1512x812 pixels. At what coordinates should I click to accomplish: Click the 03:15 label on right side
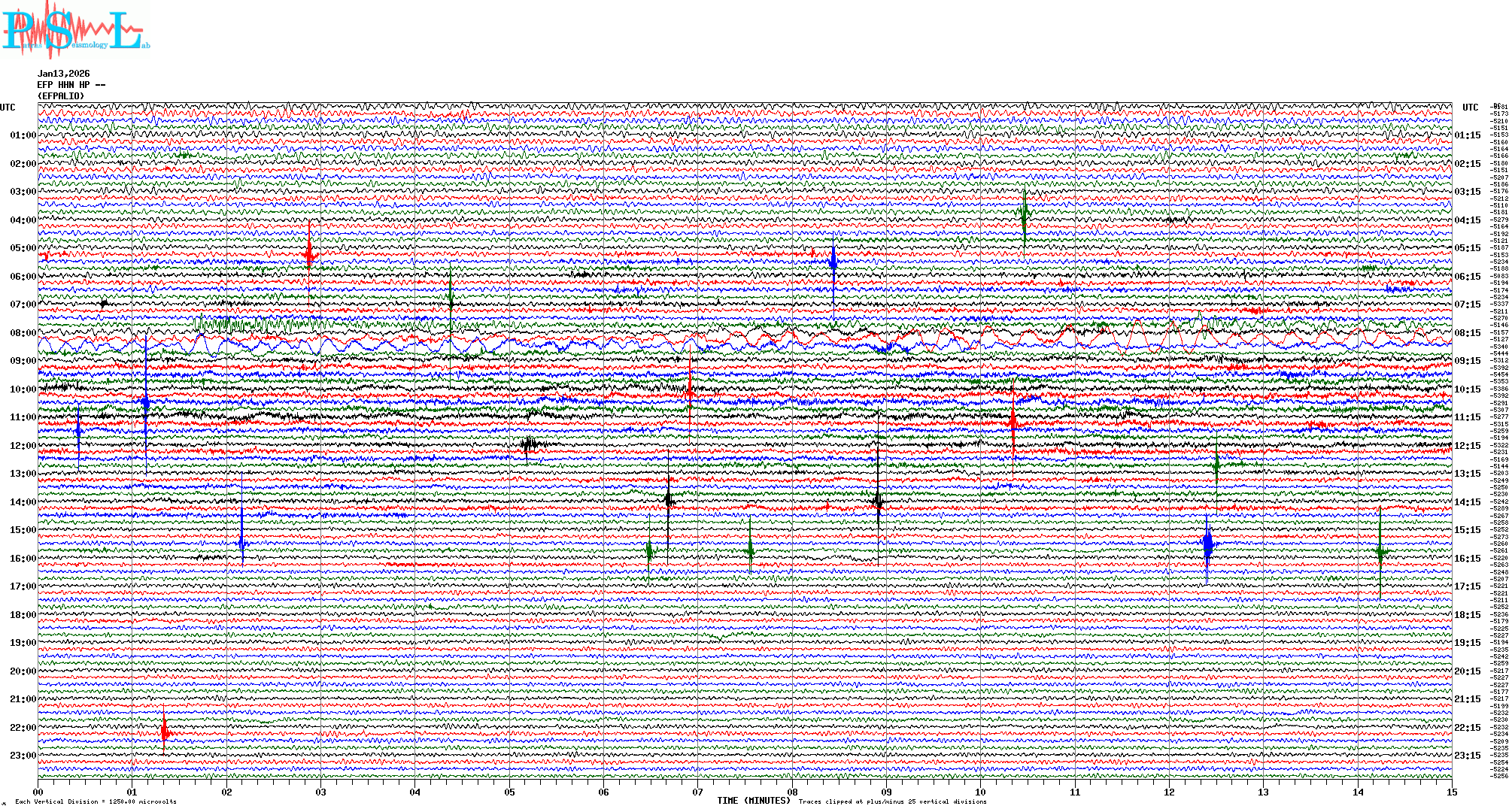click(1467, 192)
